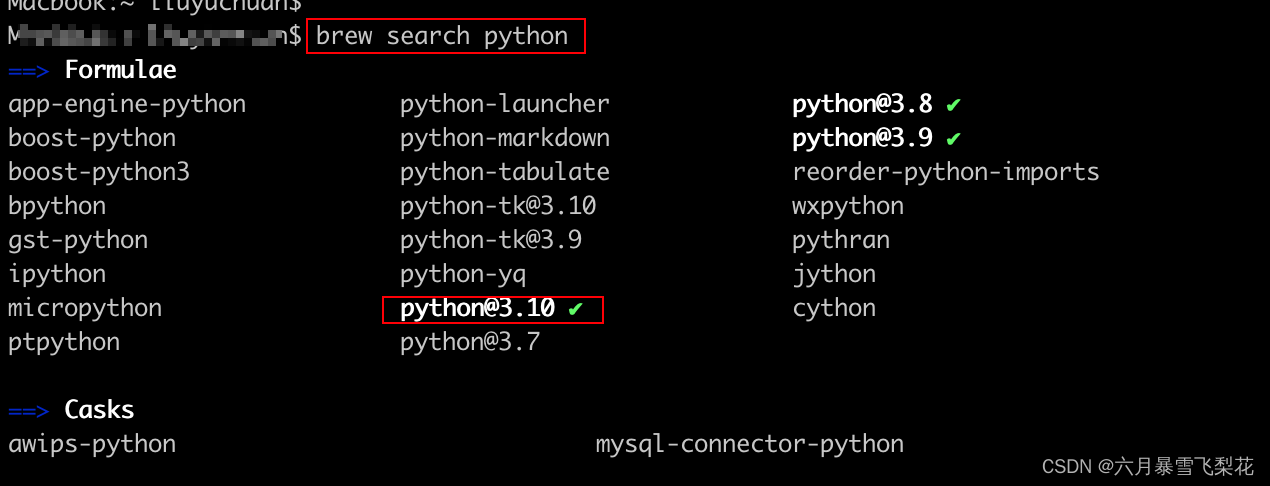Click the Casks section heading
Screen dimensions: 1270x486
[99, 410]
